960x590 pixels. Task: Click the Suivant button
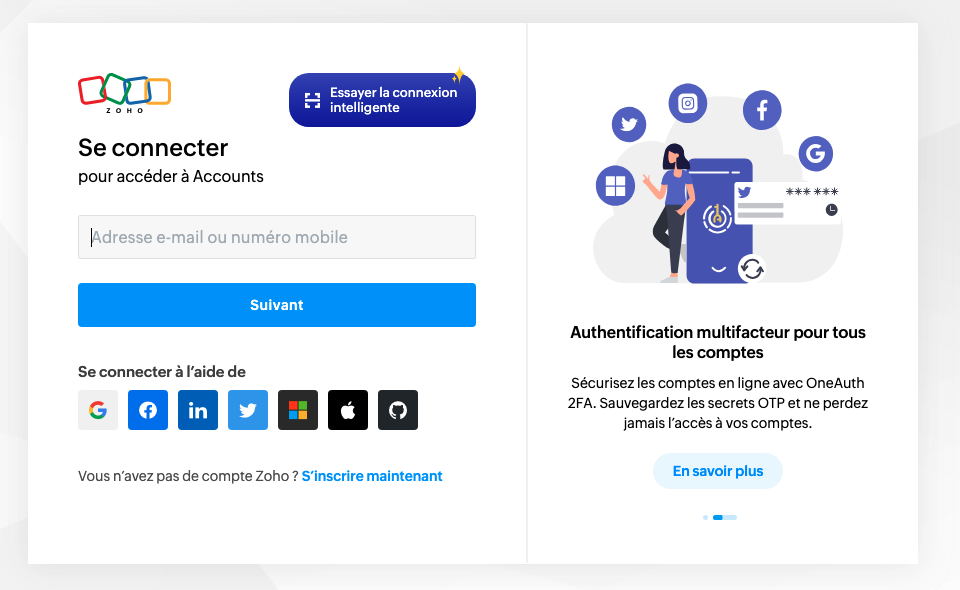click(277, 305)
